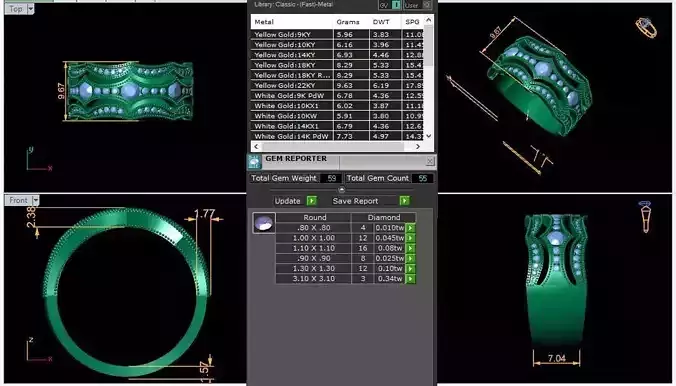Click green arrow for 3.10 X 3.10 row

410,279
